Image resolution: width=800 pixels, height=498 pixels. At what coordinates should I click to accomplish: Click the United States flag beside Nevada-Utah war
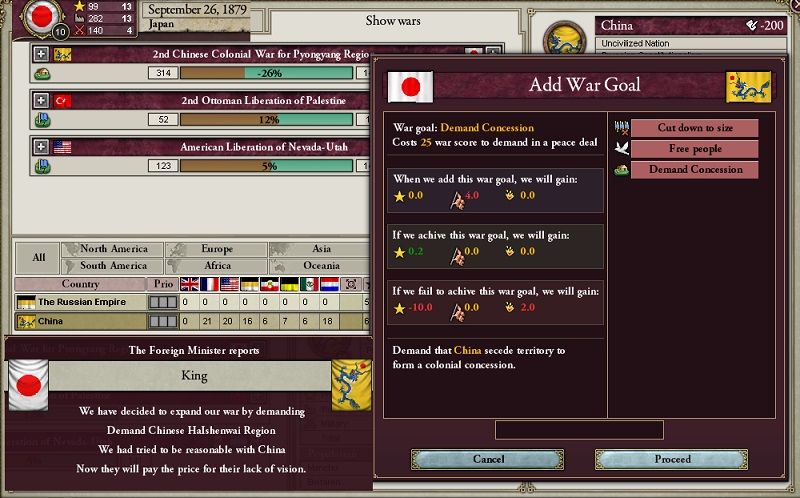pyautogui.click(x=62, y=147)
